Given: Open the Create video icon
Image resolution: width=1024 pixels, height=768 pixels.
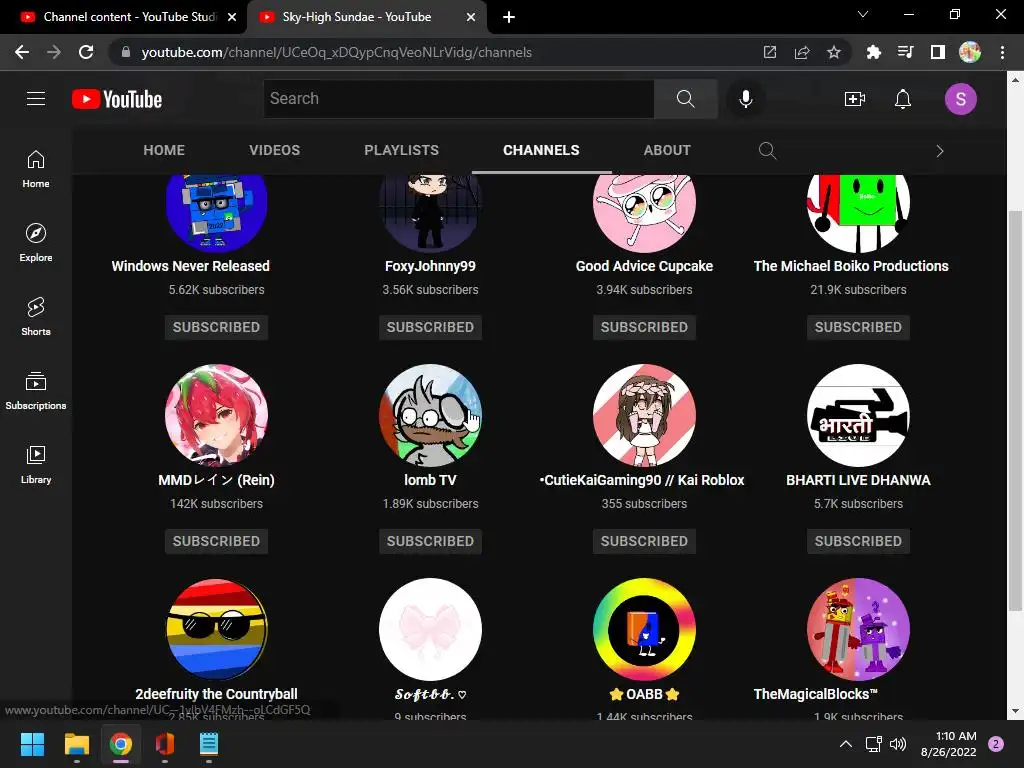Looking at the screenshot, I should click(x=854, y=99).
